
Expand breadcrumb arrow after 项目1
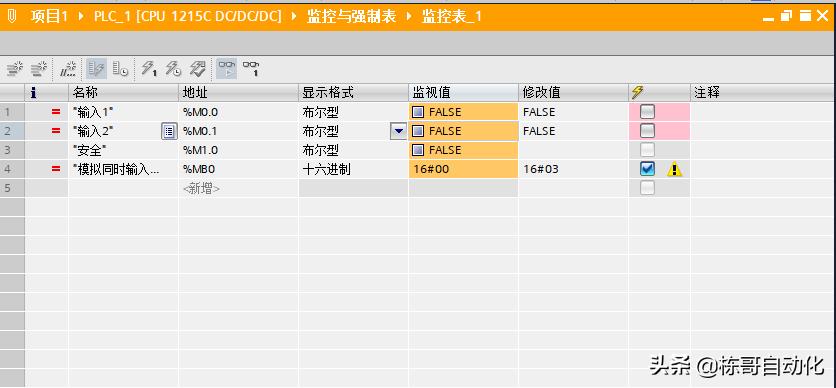click(81, 17)
